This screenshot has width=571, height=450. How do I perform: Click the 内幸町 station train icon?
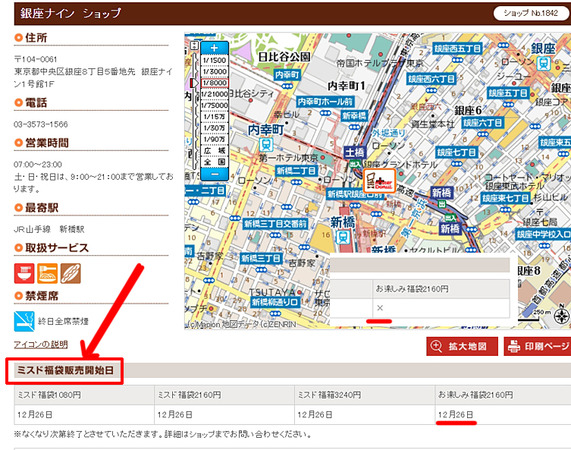coord(266,145)
